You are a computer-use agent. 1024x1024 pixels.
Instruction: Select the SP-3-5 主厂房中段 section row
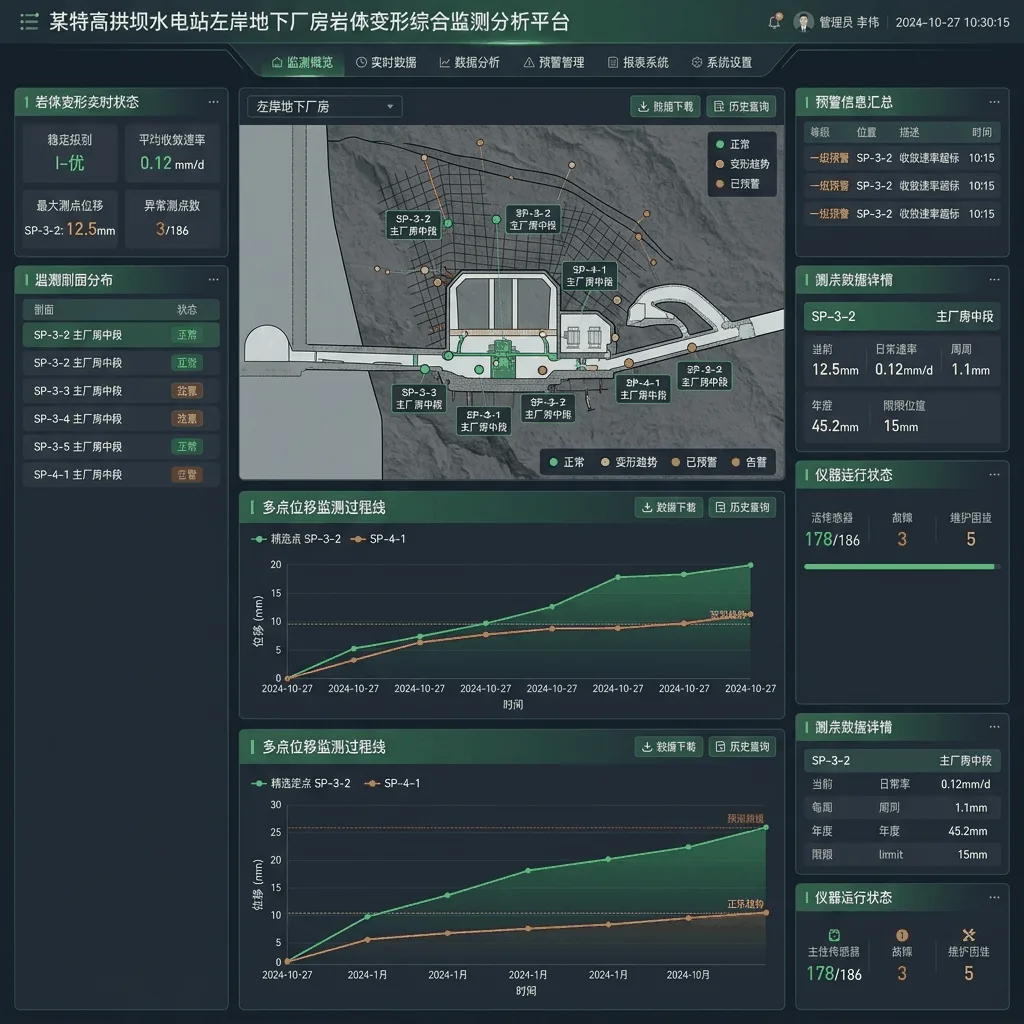pos(121,447)
